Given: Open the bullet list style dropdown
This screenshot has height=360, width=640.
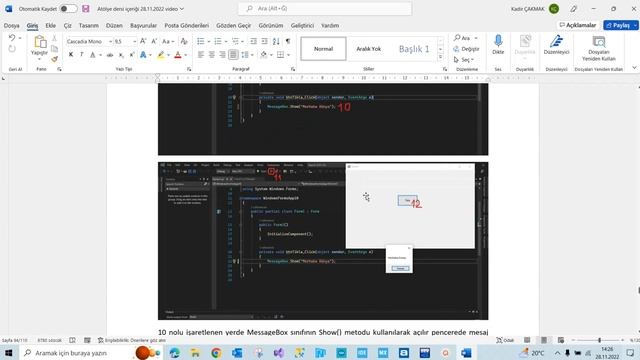Looking at the screenshot, I should point(209,42).
